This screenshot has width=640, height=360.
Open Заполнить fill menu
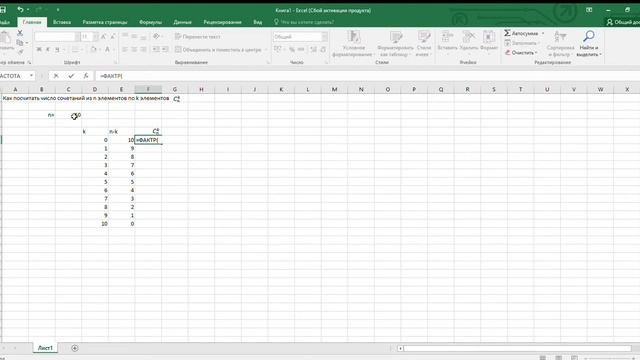coord(522,43)
